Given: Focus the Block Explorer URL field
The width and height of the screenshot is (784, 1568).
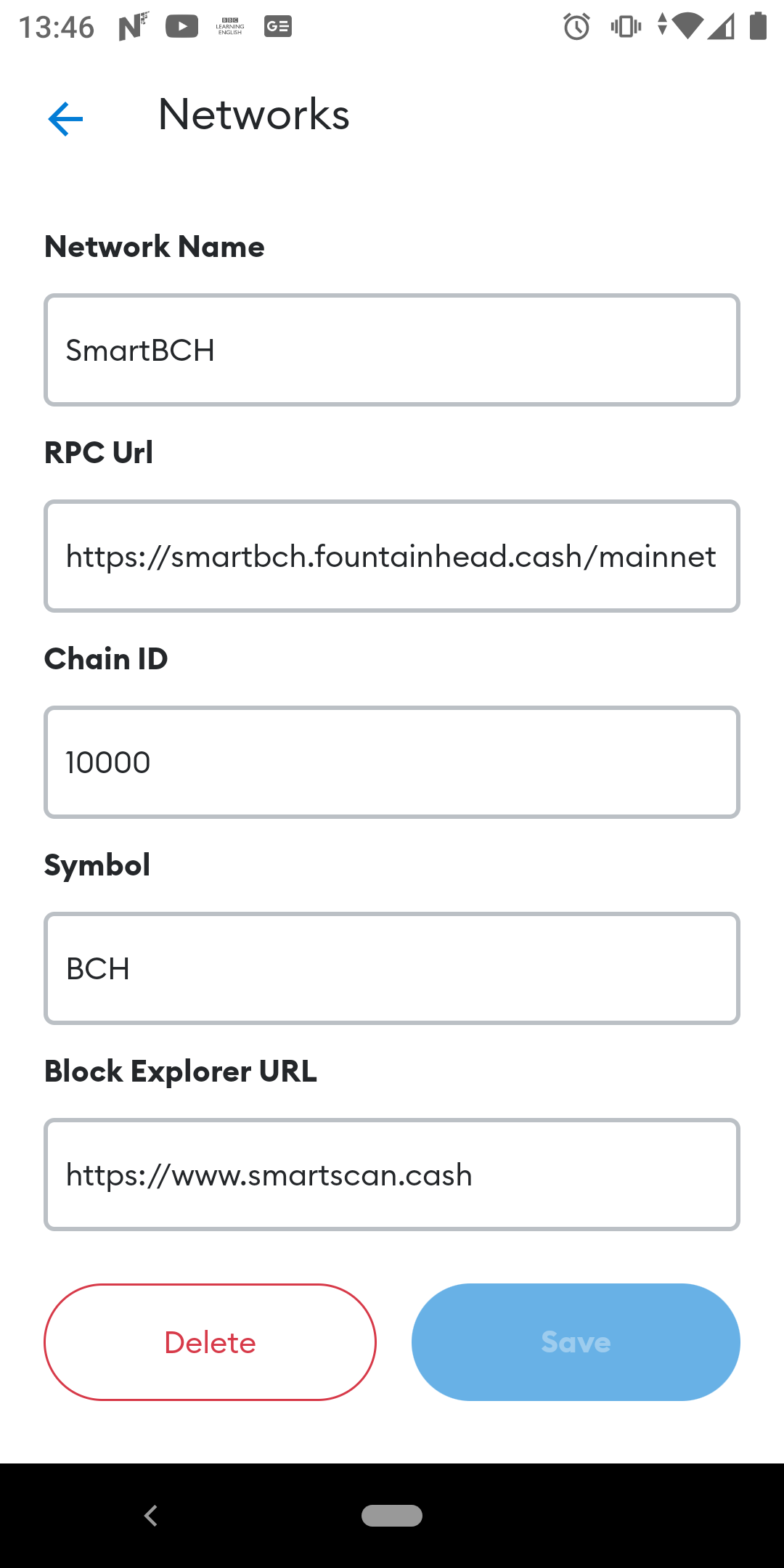Looking at the screenshot, I should point(392,1175).
